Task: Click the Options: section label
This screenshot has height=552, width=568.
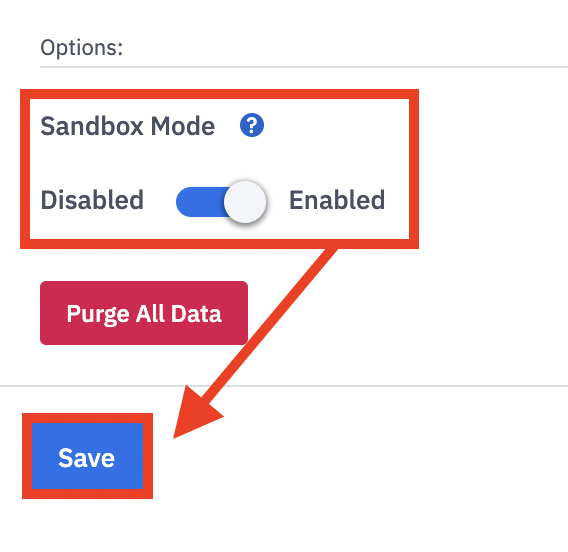Action: pos(82,47)
